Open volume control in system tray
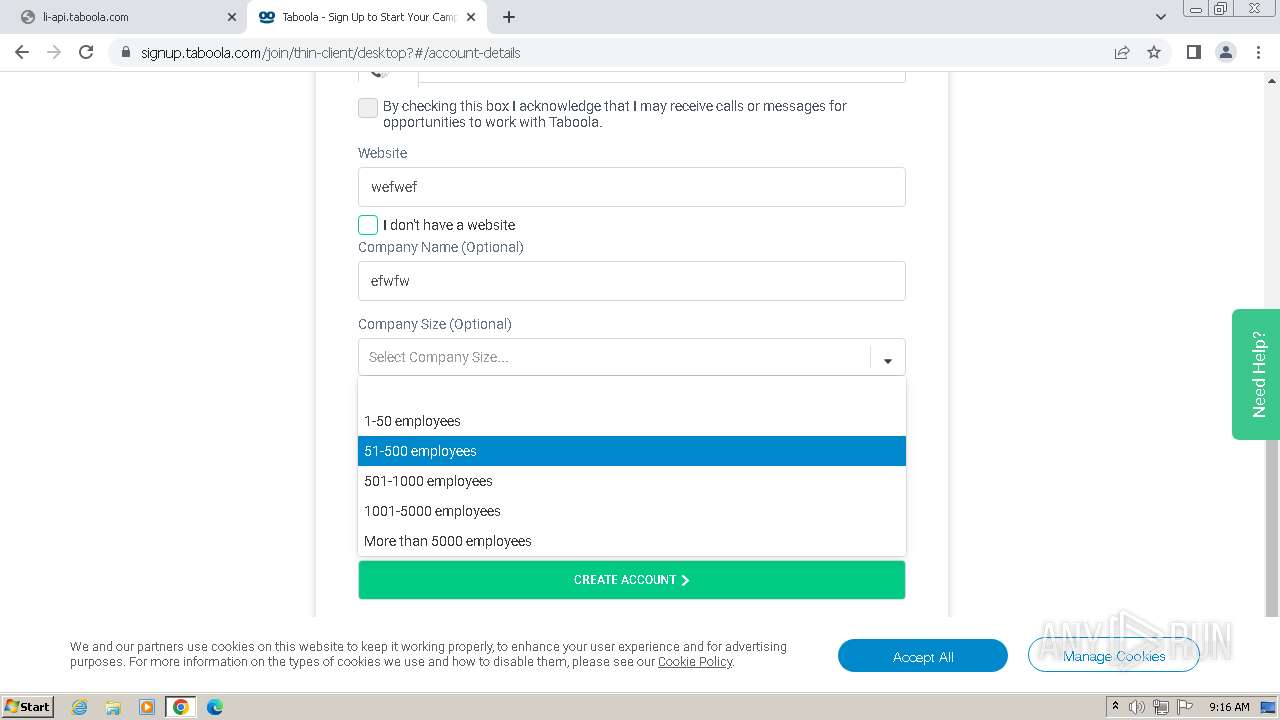 tap(1137, 707)
